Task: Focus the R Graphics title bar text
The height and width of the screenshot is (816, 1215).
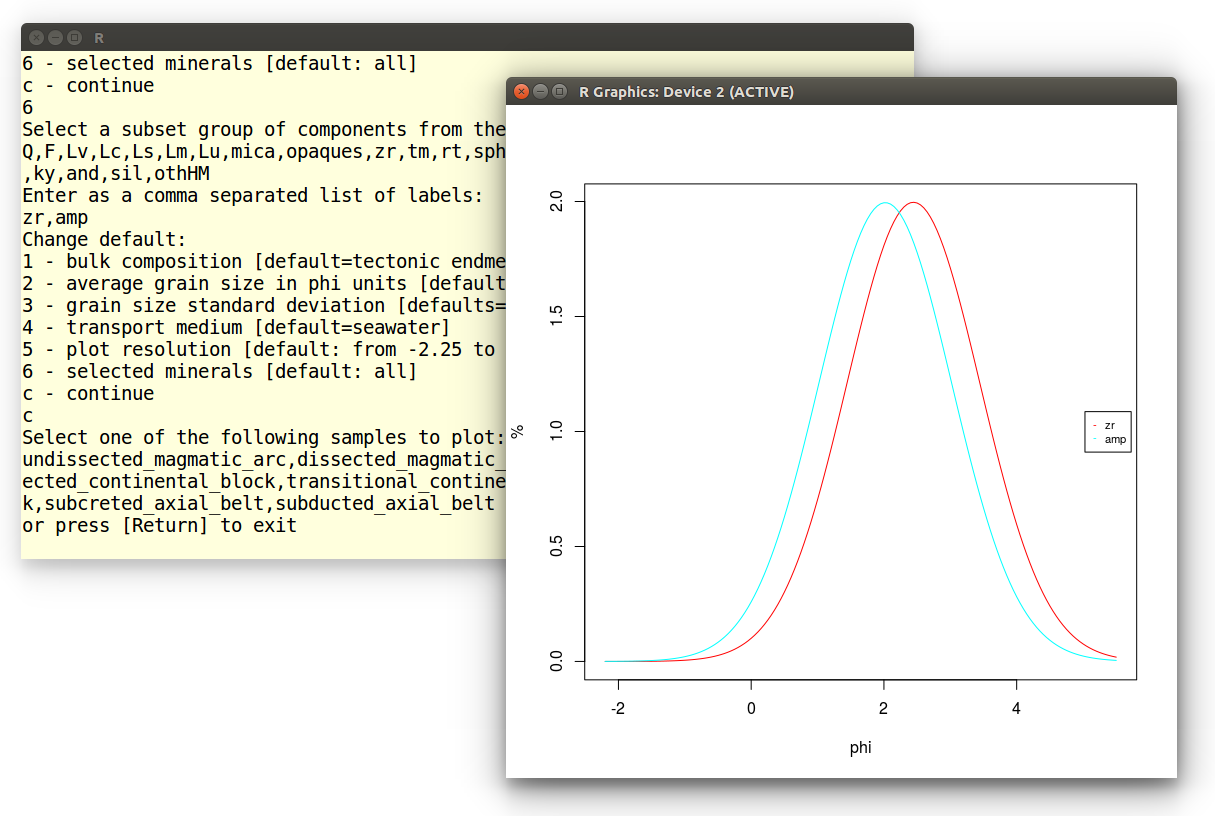Action: click(x=686, y=92)
